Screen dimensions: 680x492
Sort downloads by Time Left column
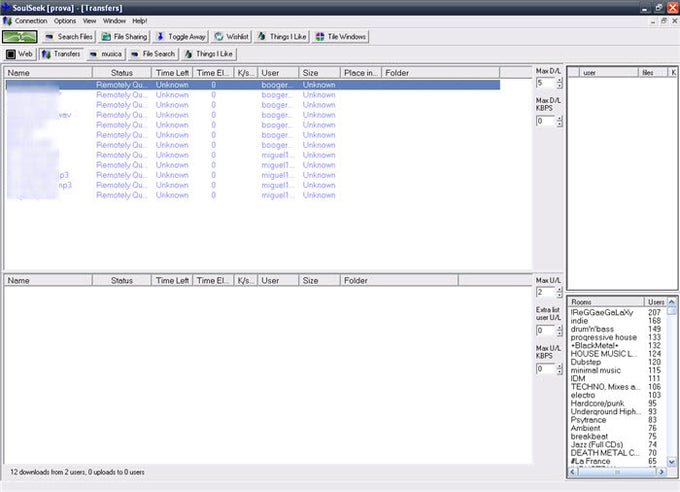point(172,73)
